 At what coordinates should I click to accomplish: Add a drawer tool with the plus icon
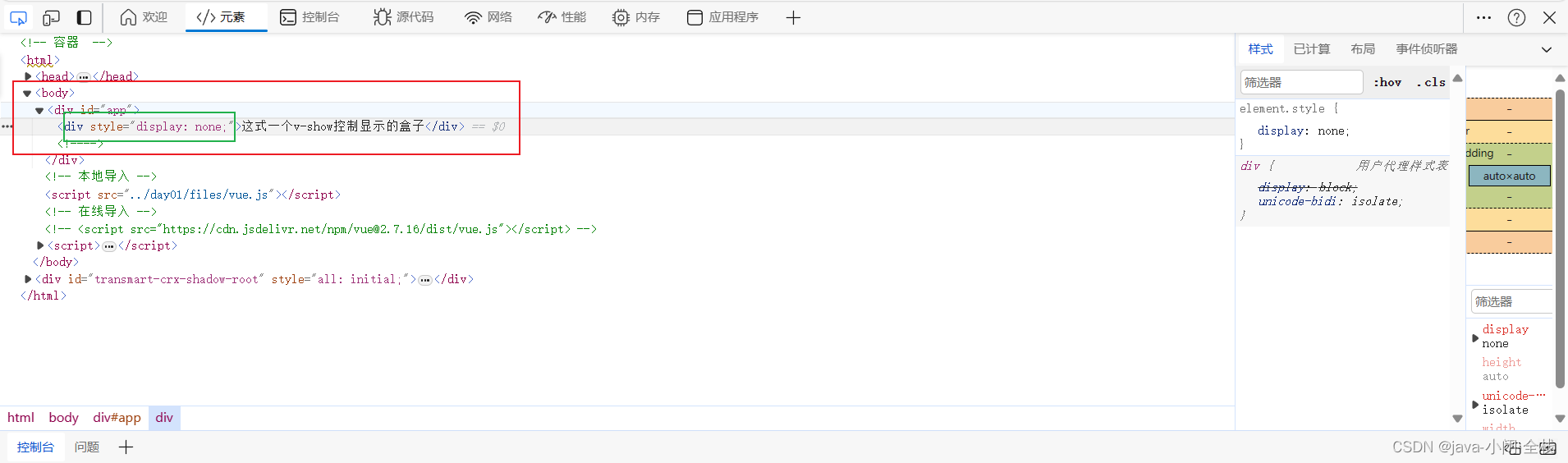126,447
